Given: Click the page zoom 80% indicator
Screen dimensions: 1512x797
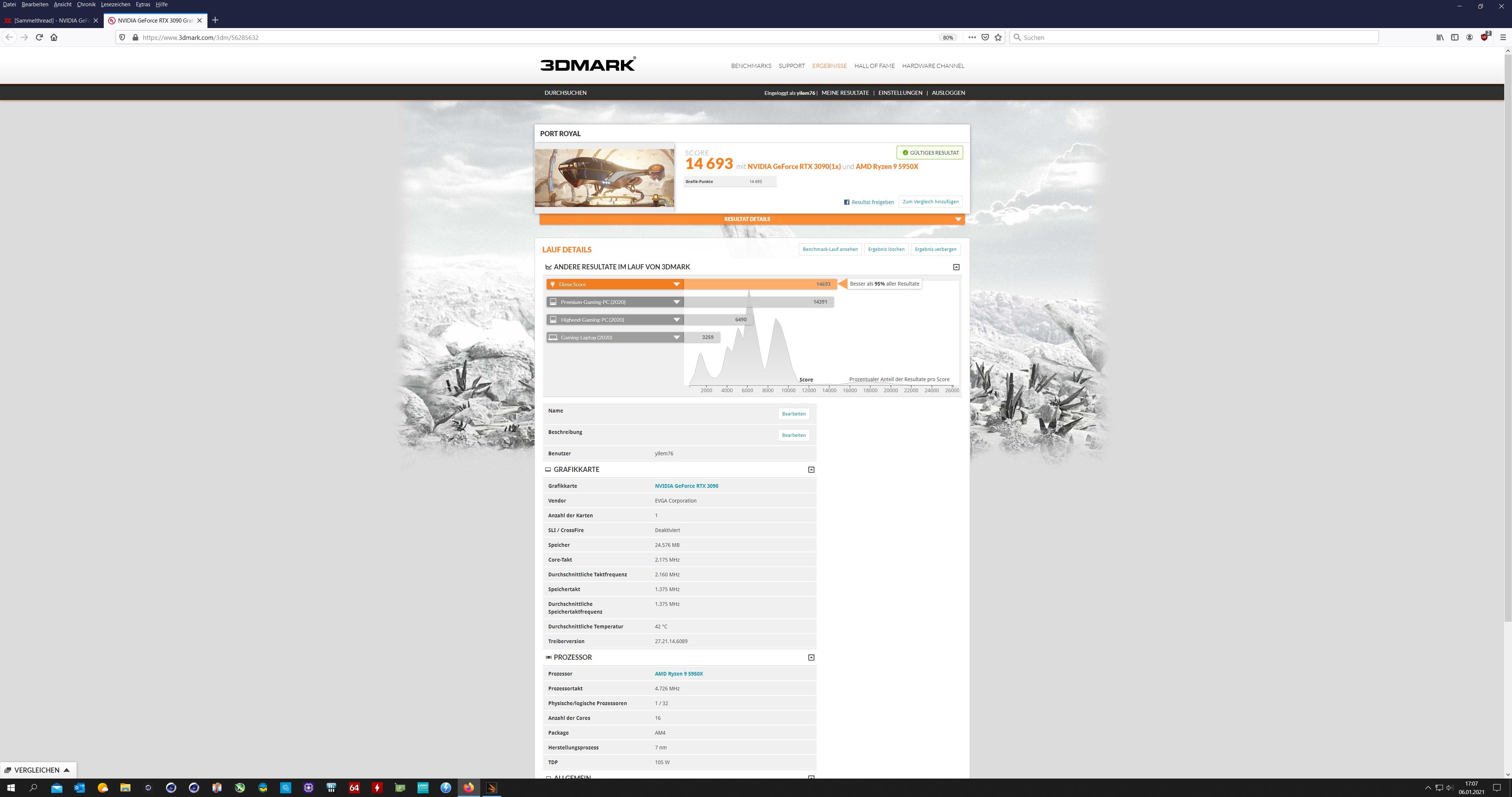Looking at the screenshot, I should pyautogui.click(x=947, y=37).
